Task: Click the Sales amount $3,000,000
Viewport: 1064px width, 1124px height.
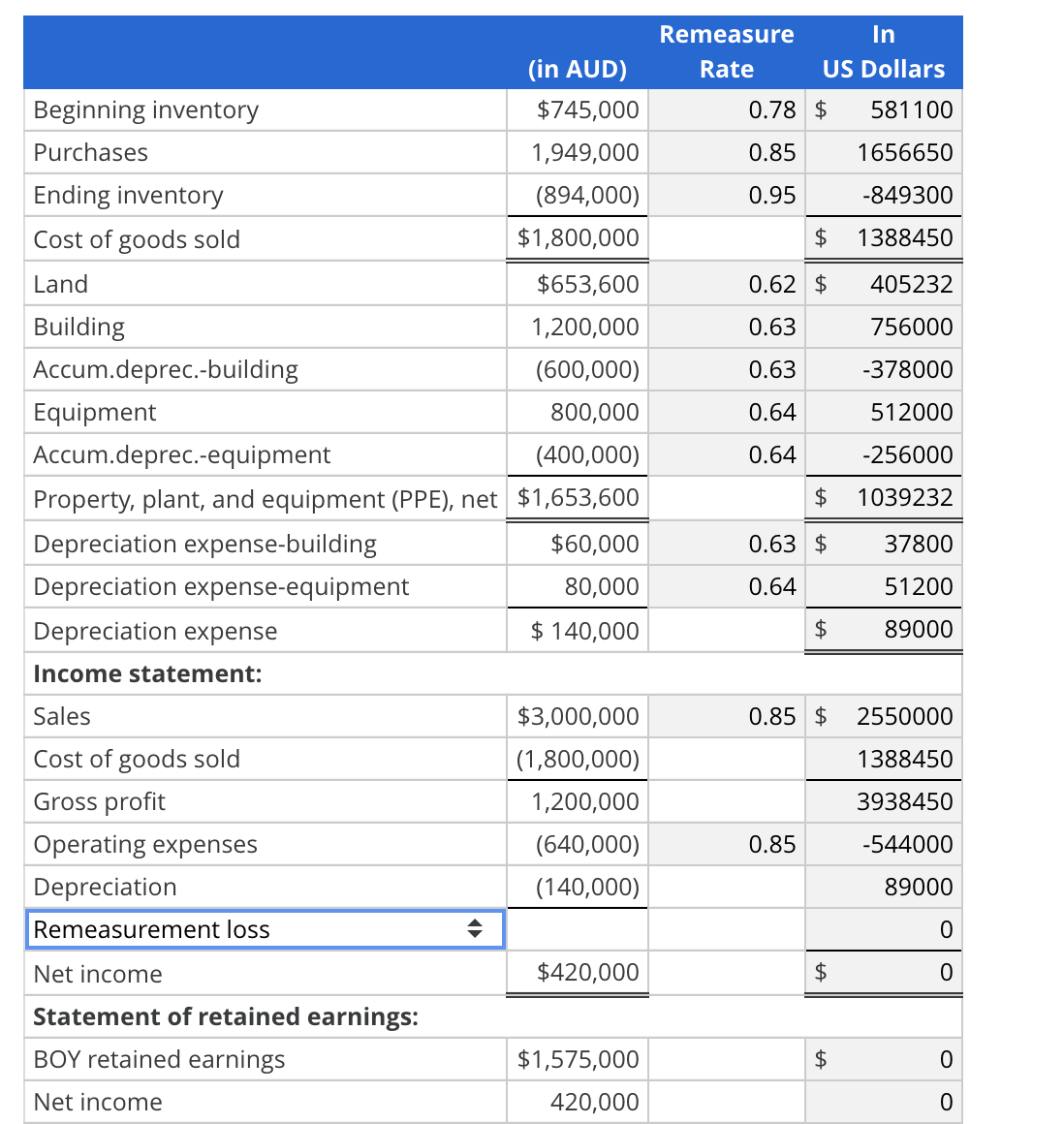Action: tap(577, 716)
